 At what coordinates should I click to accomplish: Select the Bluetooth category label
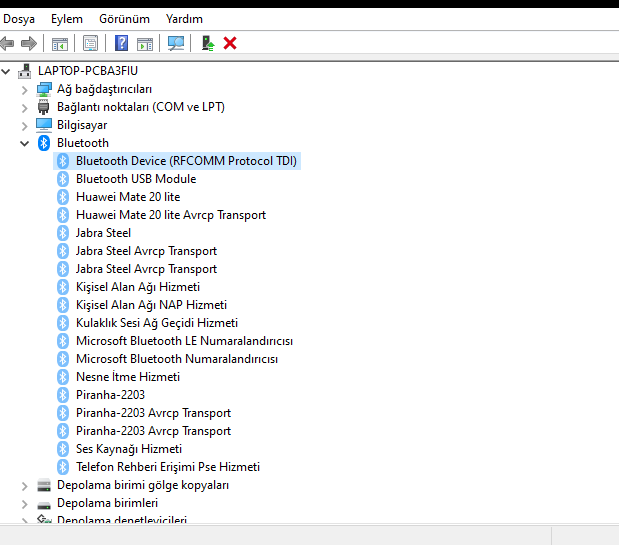(83, 143)
